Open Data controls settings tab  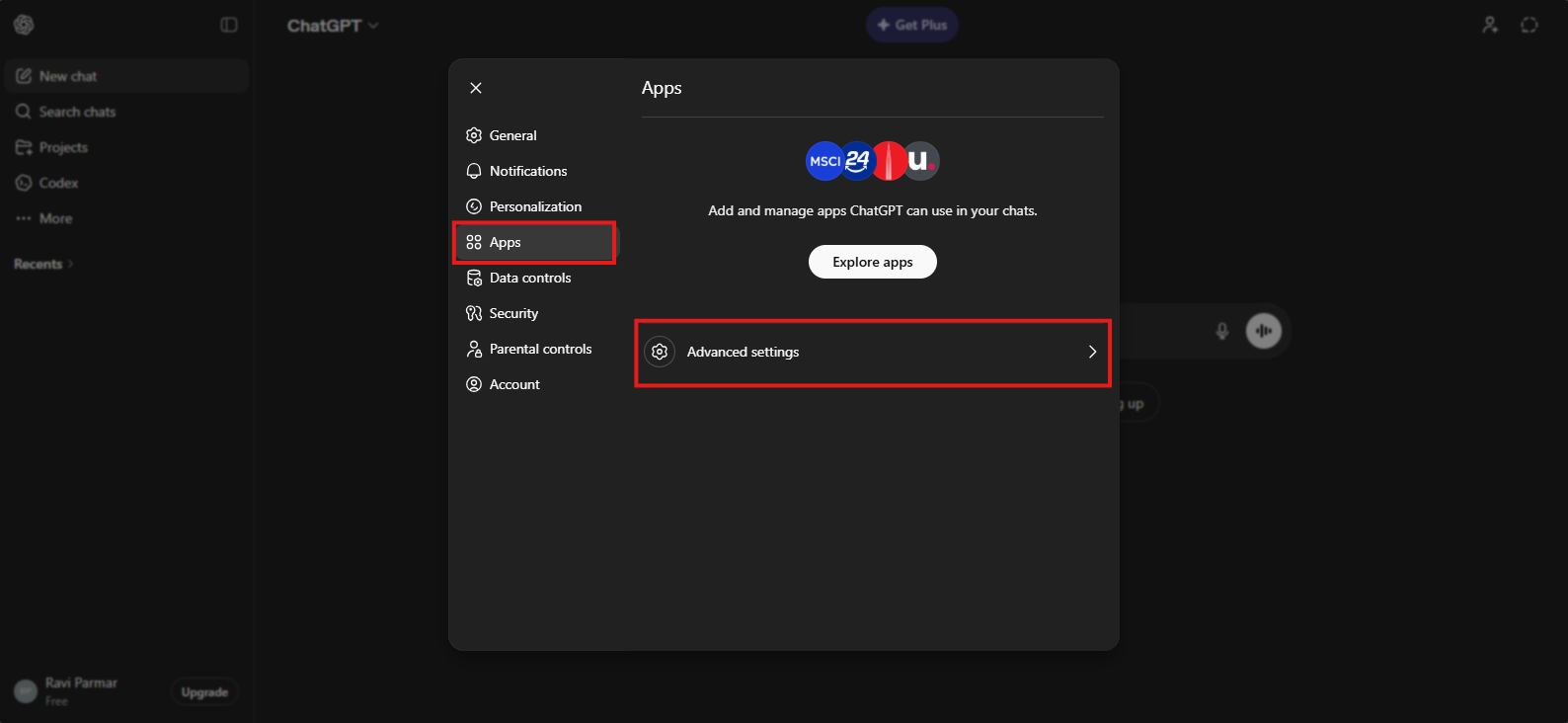535,278
